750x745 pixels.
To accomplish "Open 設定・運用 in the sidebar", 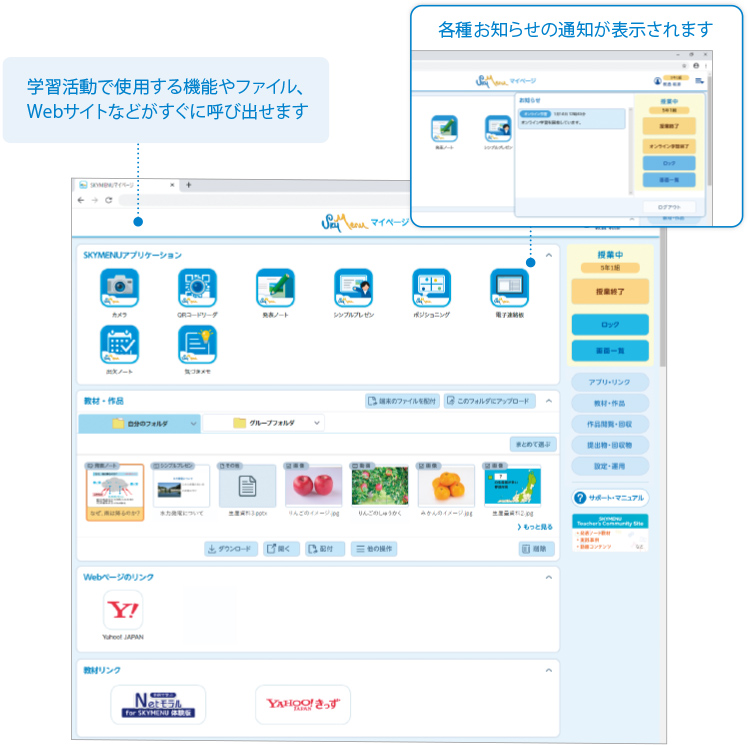I will (x=610, y=466).
